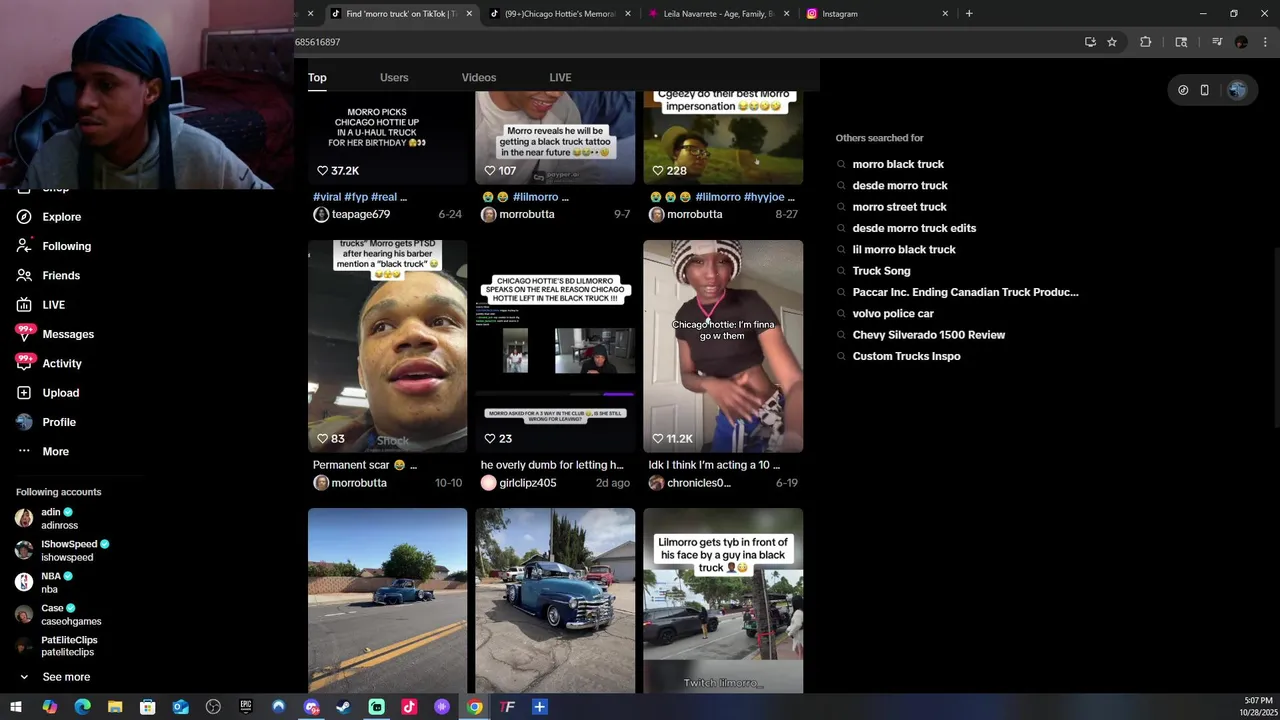Switch to the Videos search tab
This screenshot has width=1280, height=720.
click(478, 77)
